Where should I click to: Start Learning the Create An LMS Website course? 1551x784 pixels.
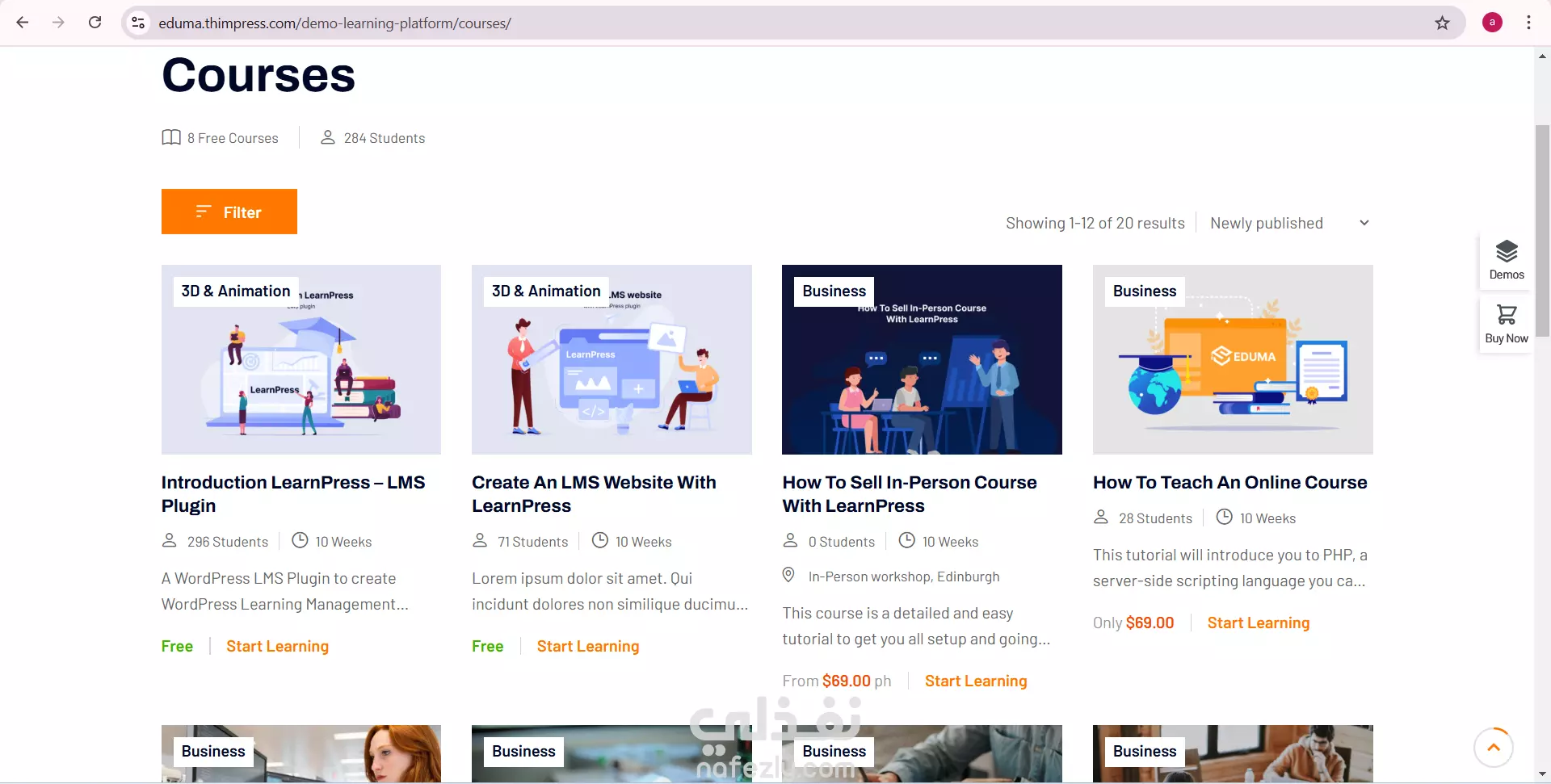click(x=588, y=646)
